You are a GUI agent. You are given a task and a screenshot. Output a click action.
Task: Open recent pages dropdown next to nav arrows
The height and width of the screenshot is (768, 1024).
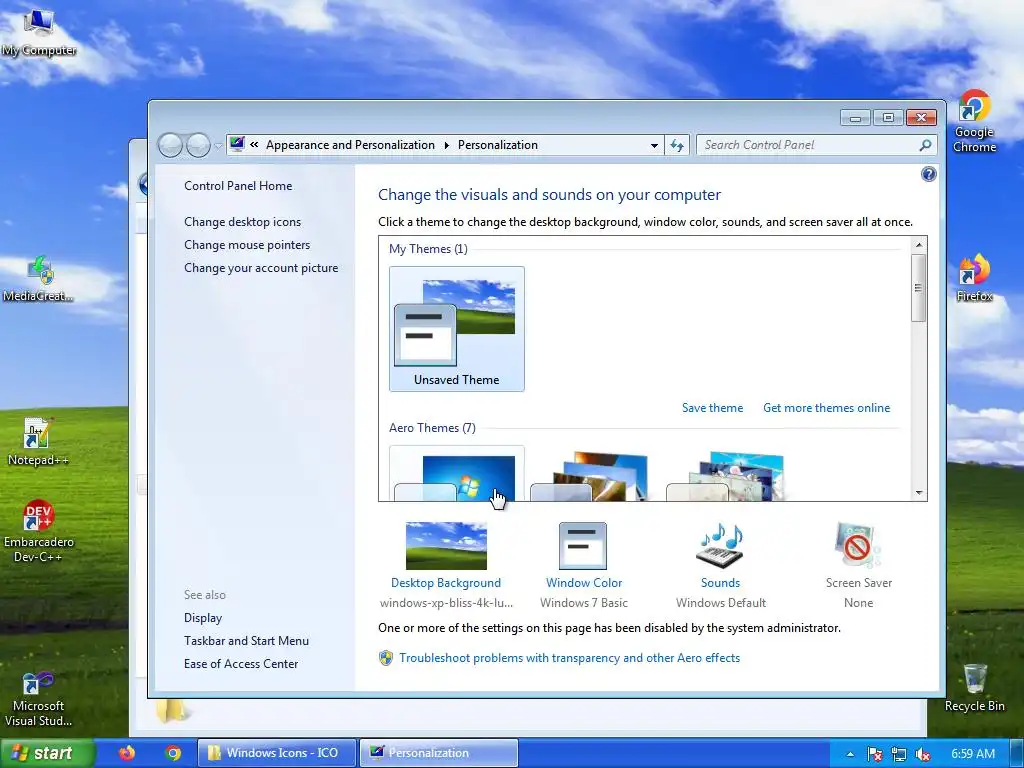(x=218, y=146)
